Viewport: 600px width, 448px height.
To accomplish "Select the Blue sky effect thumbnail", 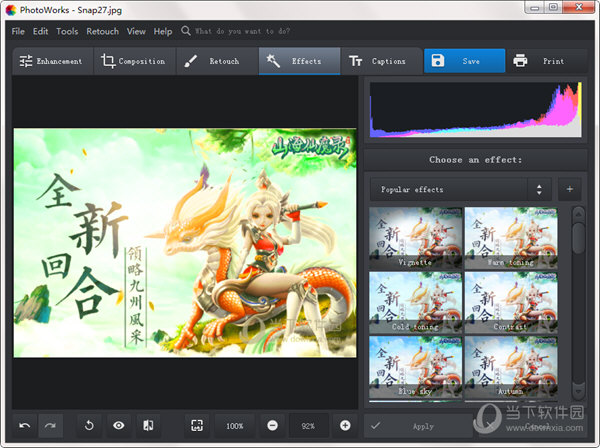I will coord(416,367).
